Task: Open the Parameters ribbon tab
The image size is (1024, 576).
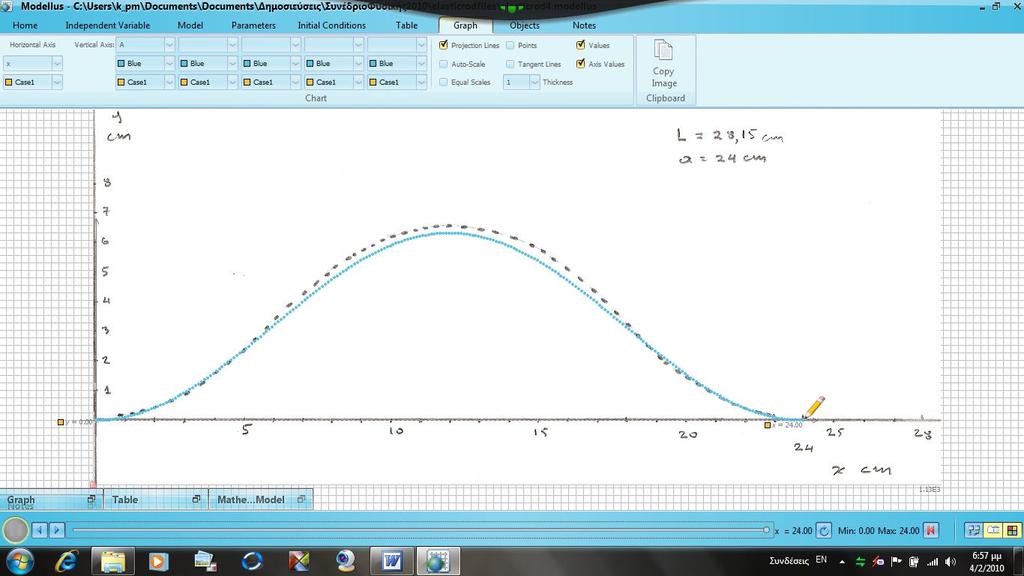Action: click(253, 25)
